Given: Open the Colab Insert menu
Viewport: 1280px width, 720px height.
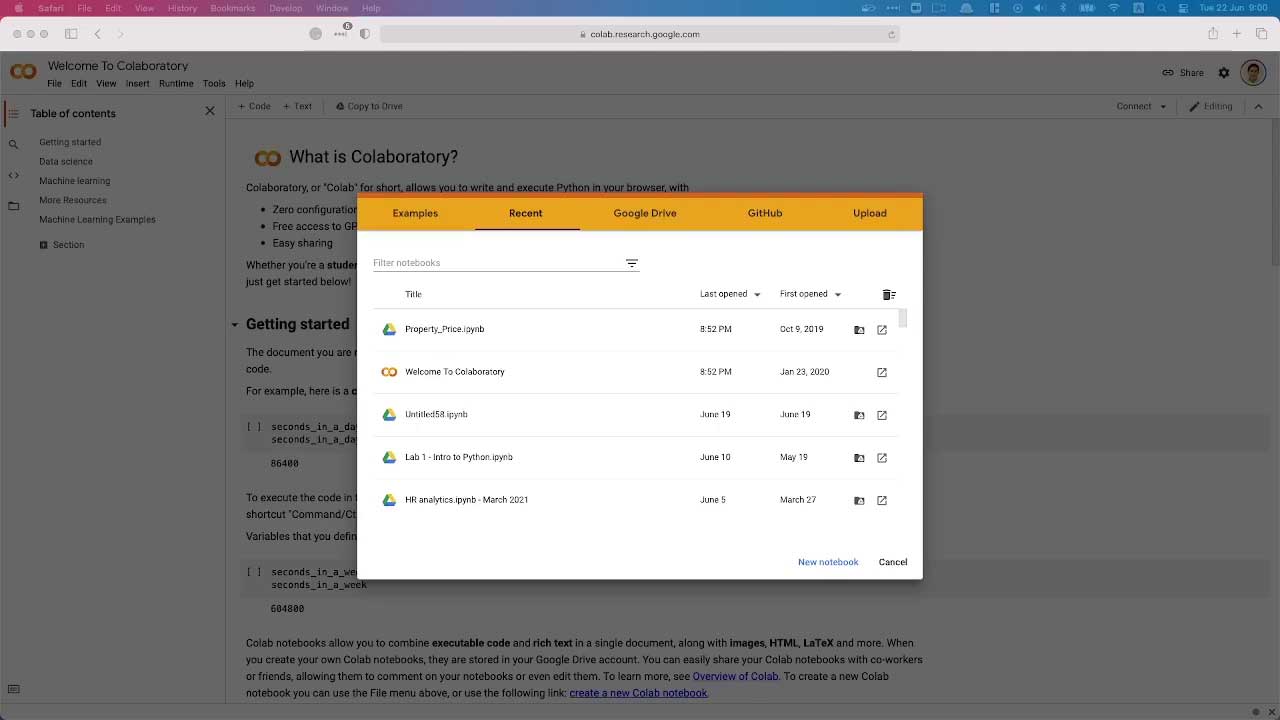Looking at the screenshot, I should (137, 84).
